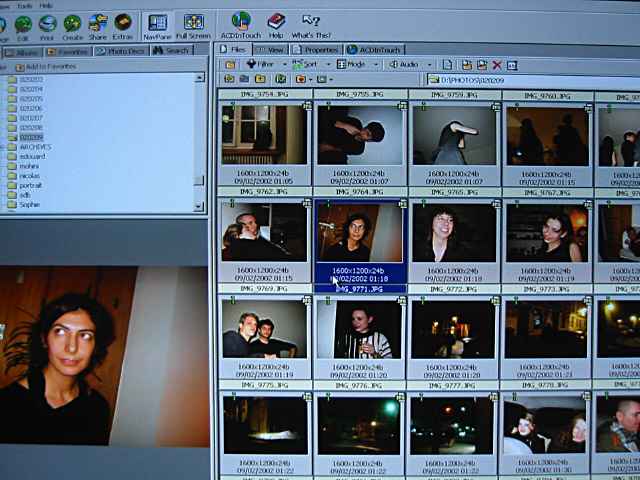Expand the photo disc dropdown arrow
Screen dimensions: 640x480
pos(331,80)
